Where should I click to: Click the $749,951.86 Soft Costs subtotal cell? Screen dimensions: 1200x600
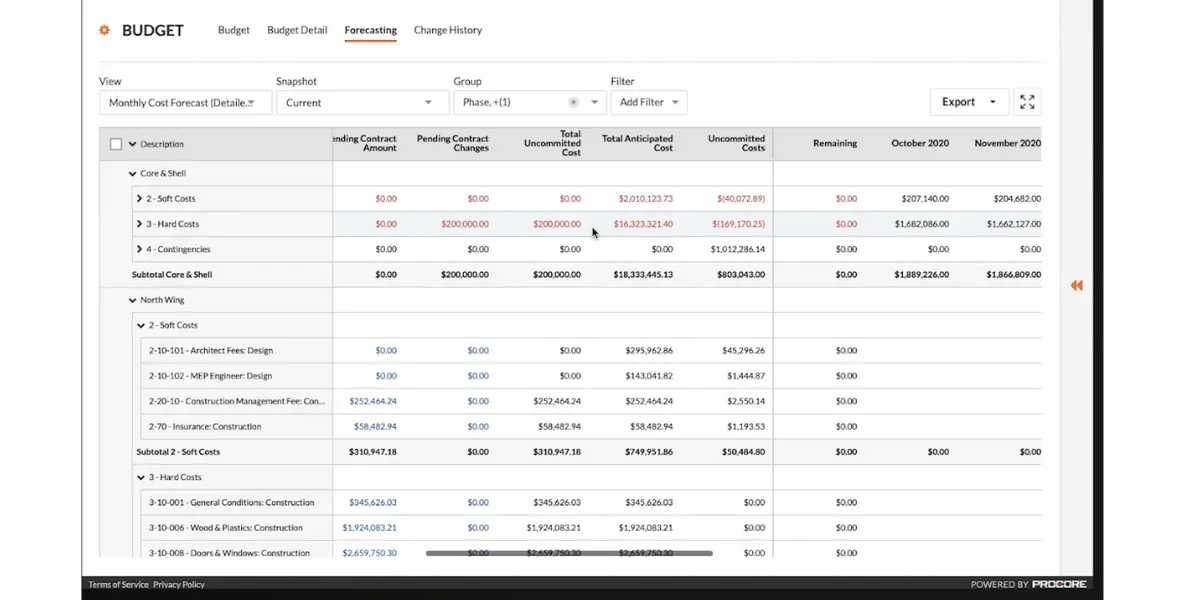[649, 452]
